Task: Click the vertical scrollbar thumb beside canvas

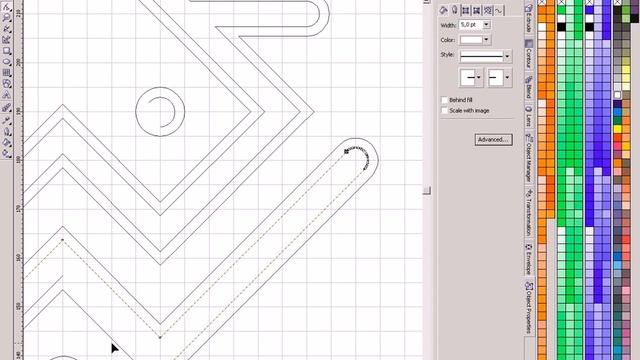Action: pyautogui.click(x=427, y=191)
